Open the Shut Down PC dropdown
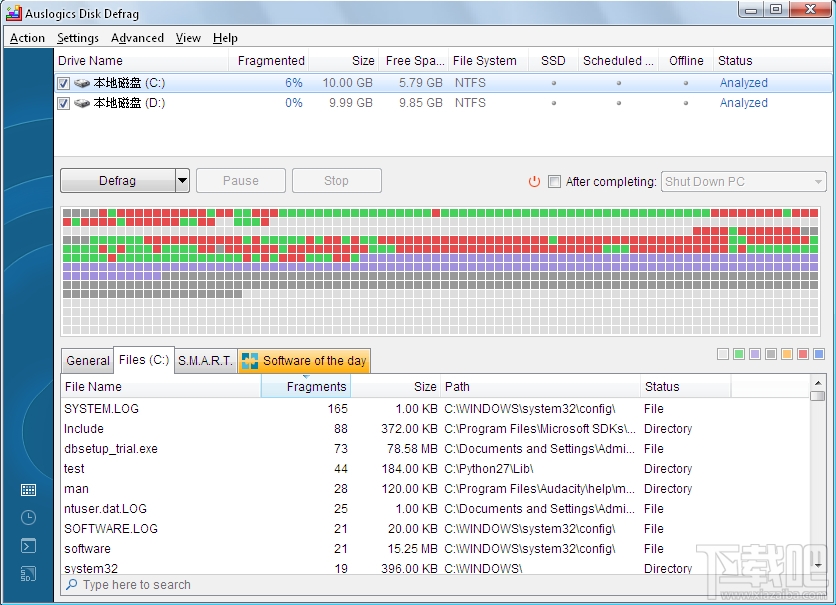Viewport: 836px width, 605px height. coord(817,182)
